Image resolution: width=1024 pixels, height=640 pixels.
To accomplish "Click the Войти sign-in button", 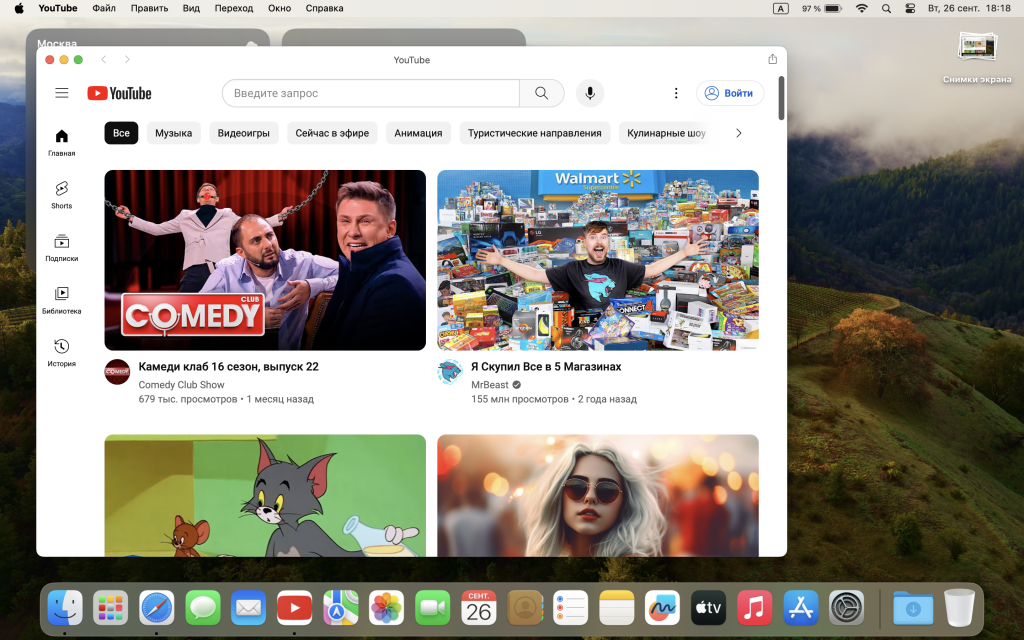I will [x=730, y=93].
